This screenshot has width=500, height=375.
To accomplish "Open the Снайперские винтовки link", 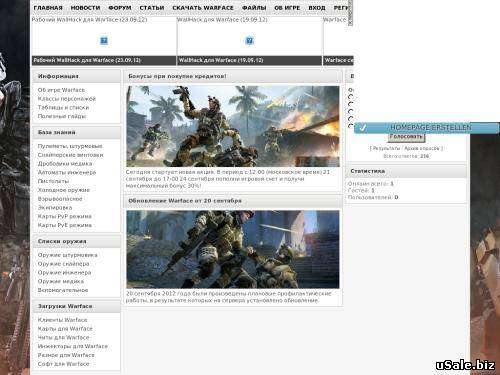I will (x=70, y=155).
